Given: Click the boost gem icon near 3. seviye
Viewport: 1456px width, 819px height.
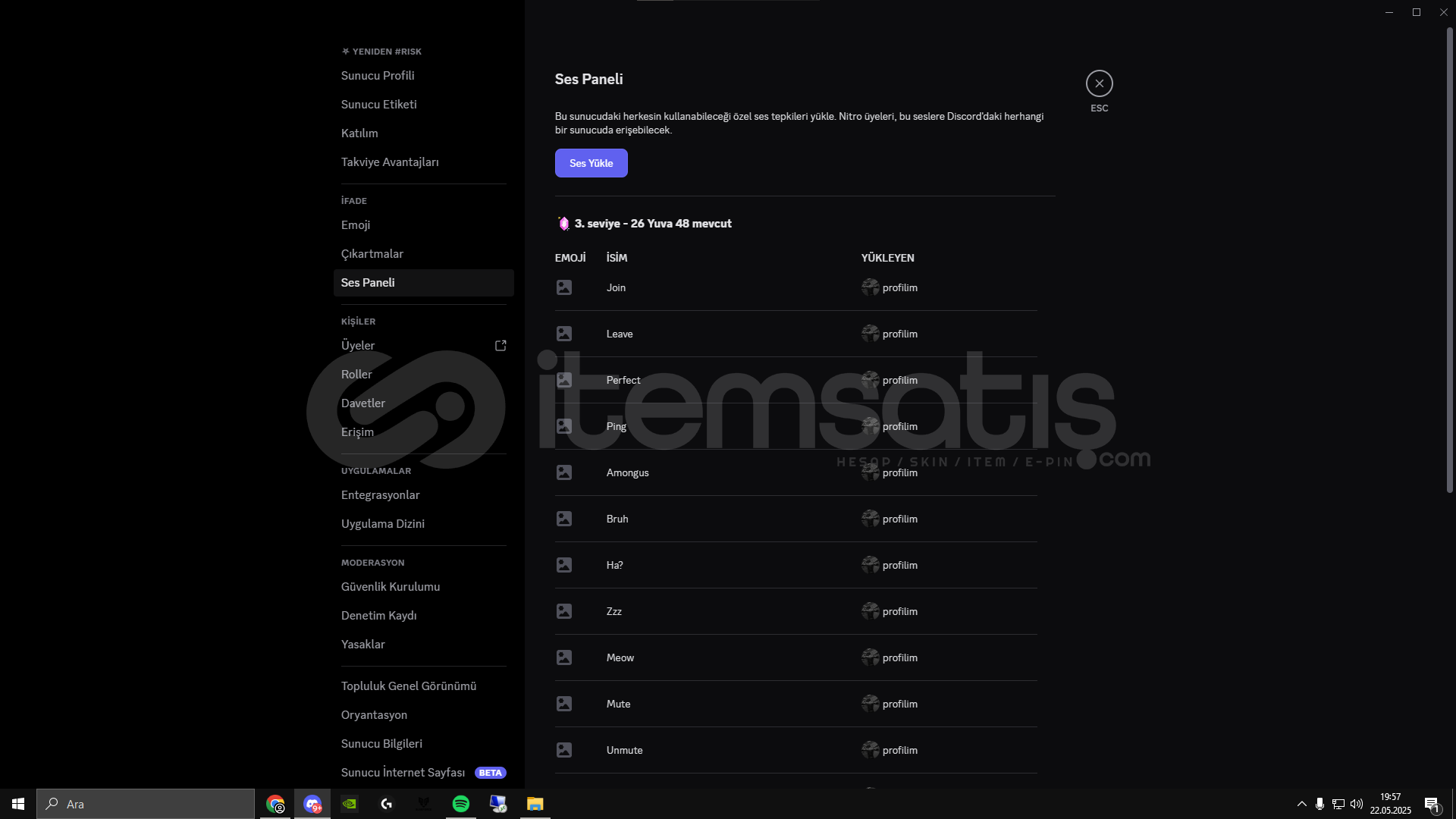Looking at the screenshot, I should (563, 224).
